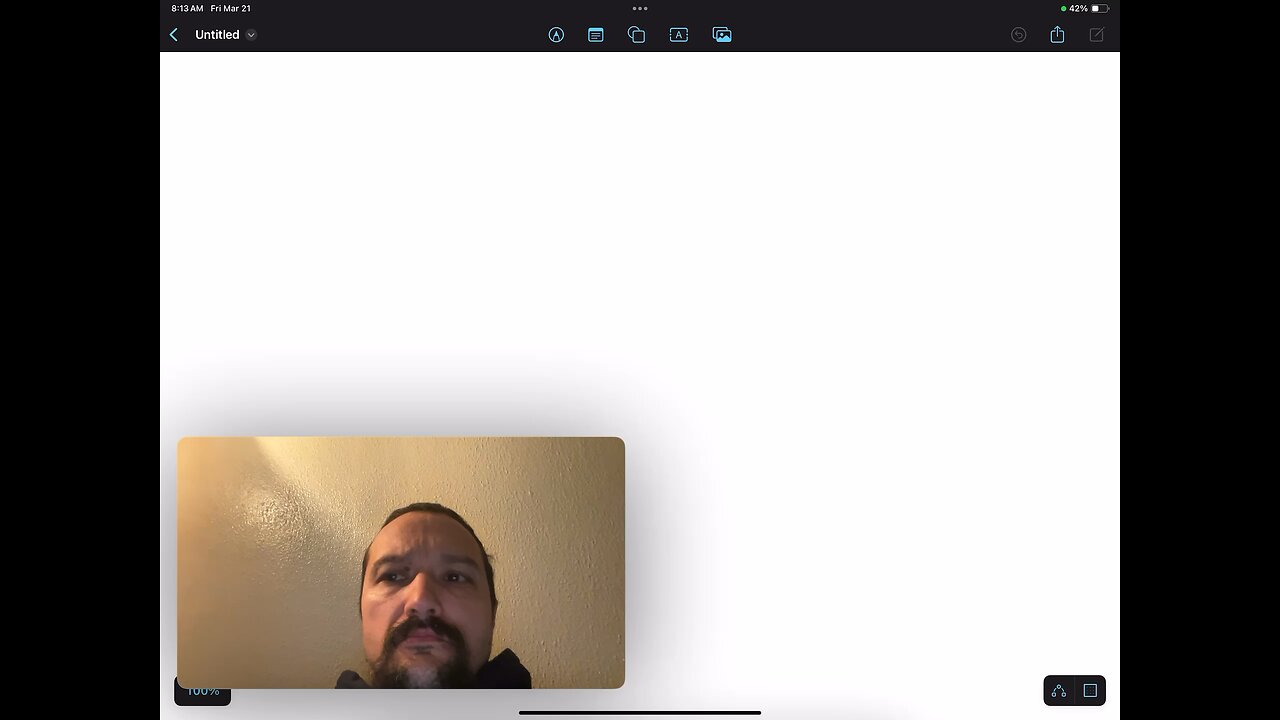Tap the time "8:13 AM"

pos(187,8)
